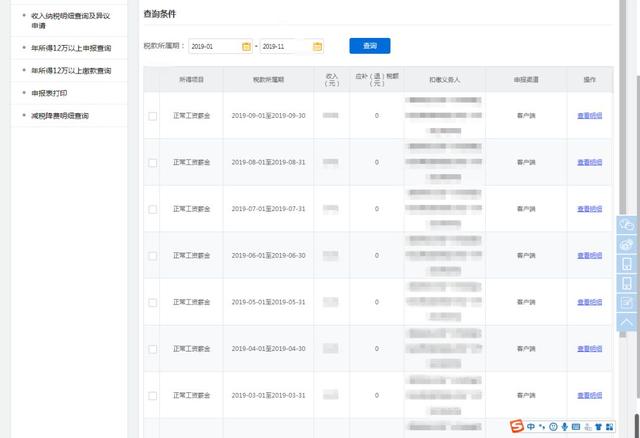Open the end date calendar picker
This screenshot has height=438, width=640.
[x=318, y=47]
